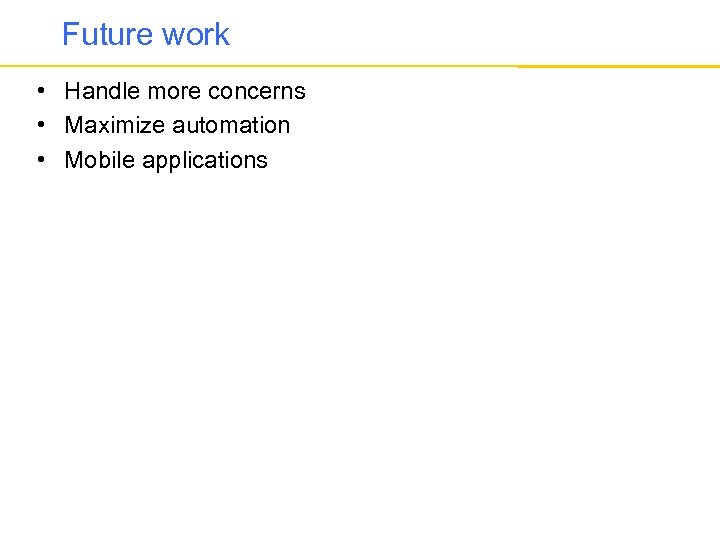720x540 pixels.
Task: Click the word "Maximize" in second bullet
Action: (115, 125)
